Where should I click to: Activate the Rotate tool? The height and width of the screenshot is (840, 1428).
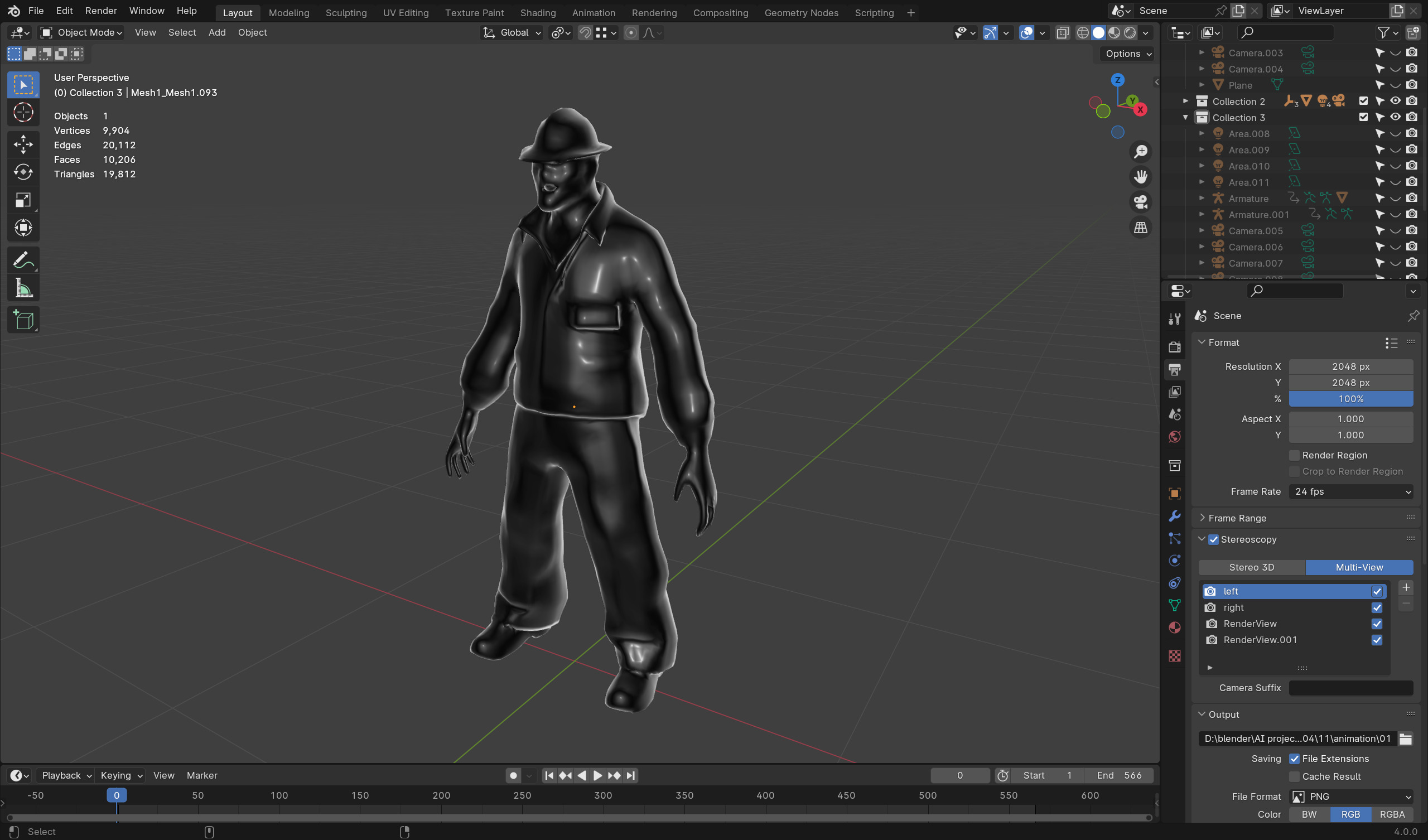(23, 172)
